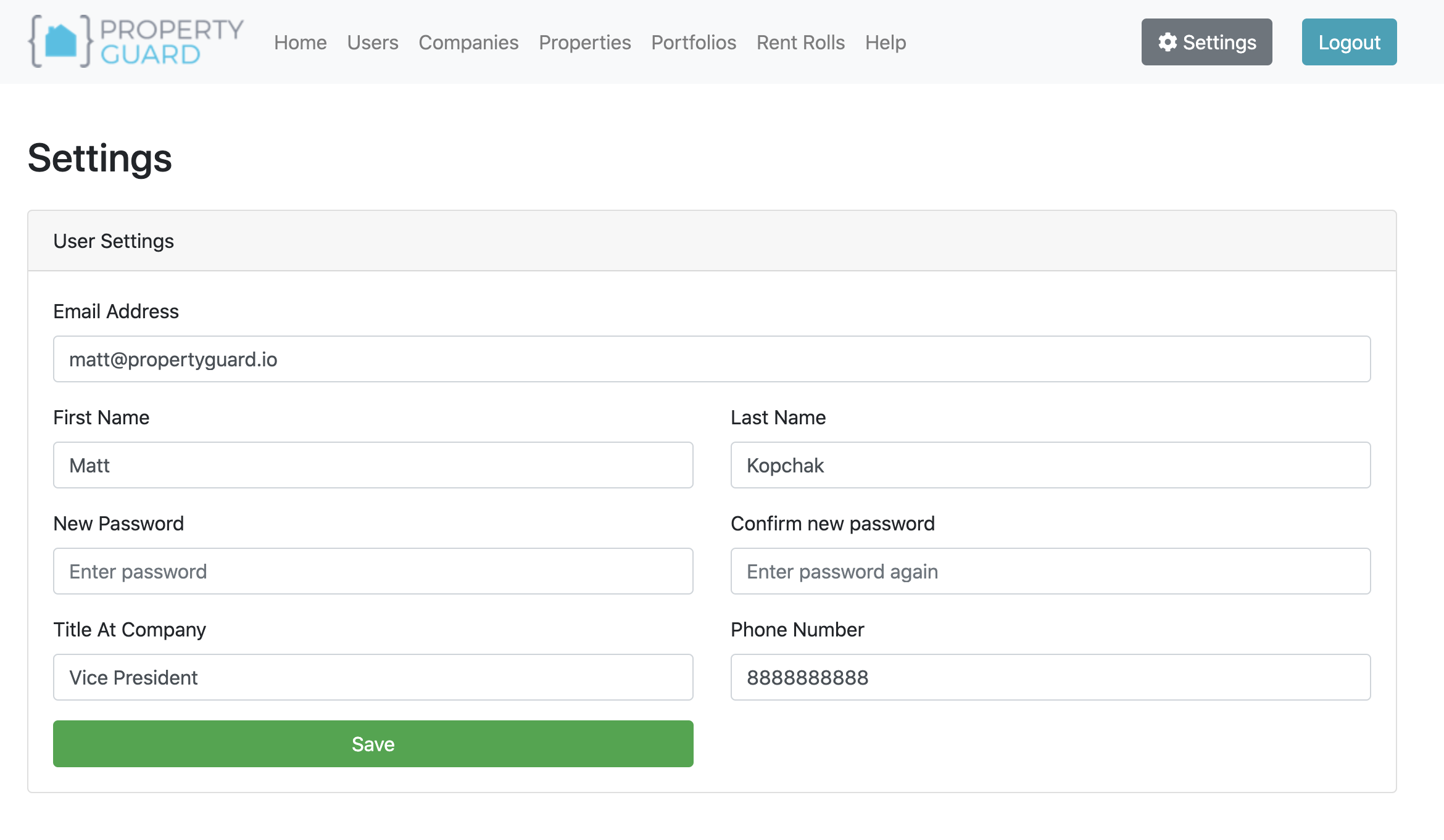This screenshot has height=840, width=1444.
Task: Focus the New Password field
Action: click(x=372, y=571)
